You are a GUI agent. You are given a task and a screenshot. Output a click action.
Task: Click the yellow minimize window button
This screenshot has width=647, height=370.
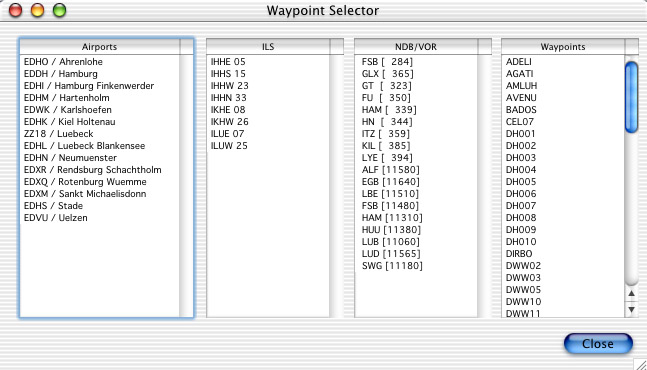click(x=38, y=10)
